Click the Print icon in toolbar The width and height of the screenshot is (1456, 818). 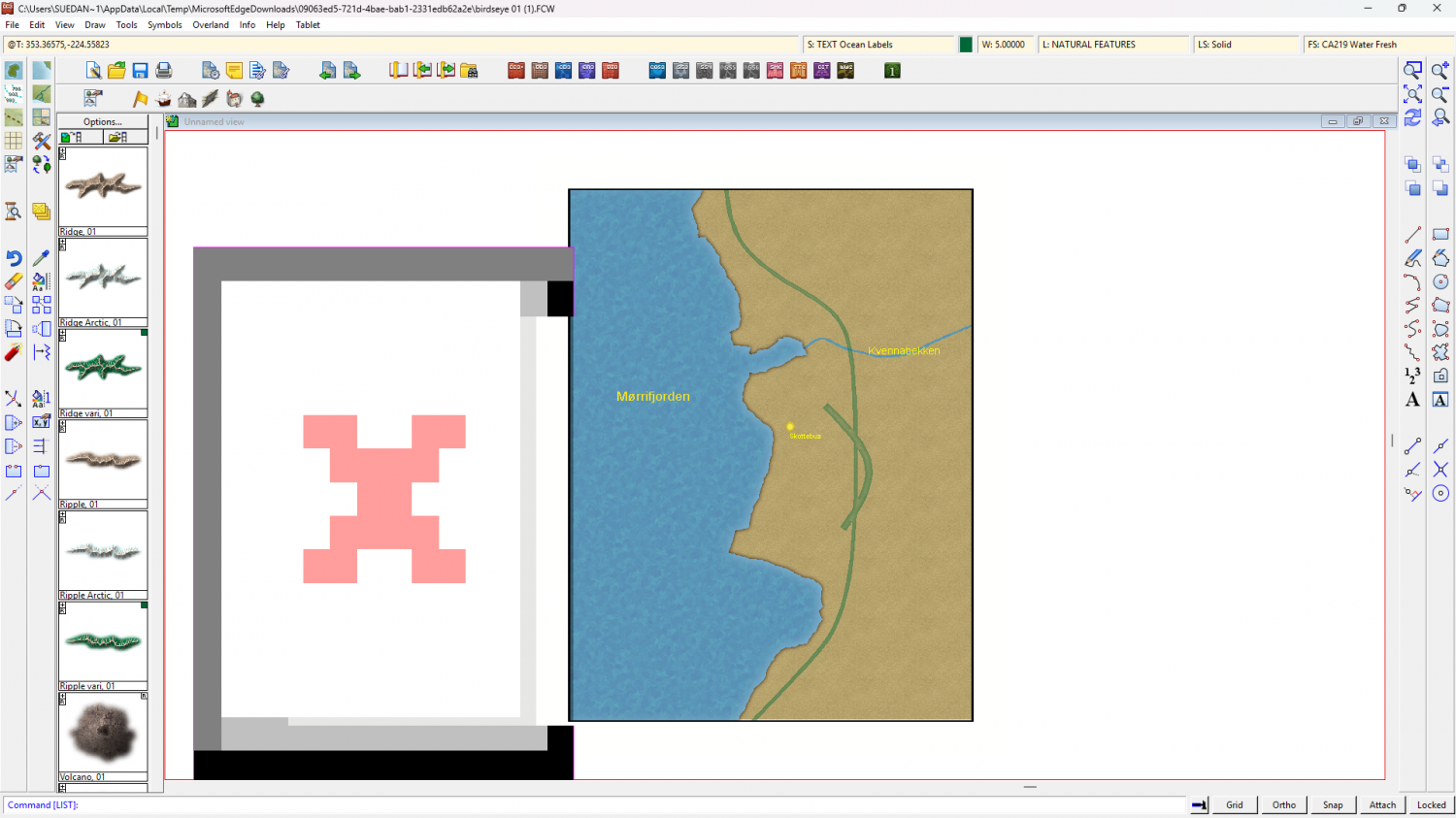point(163,71)
